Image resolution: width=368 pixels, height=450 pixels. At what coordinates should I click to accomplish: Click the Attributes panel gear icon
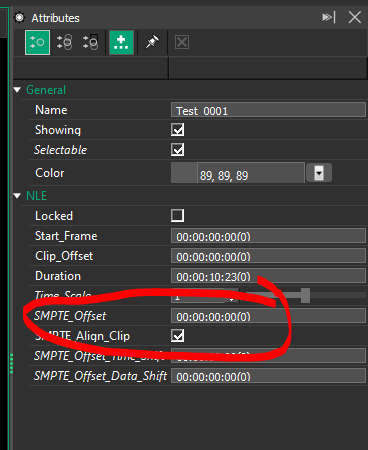click(20, 18)
